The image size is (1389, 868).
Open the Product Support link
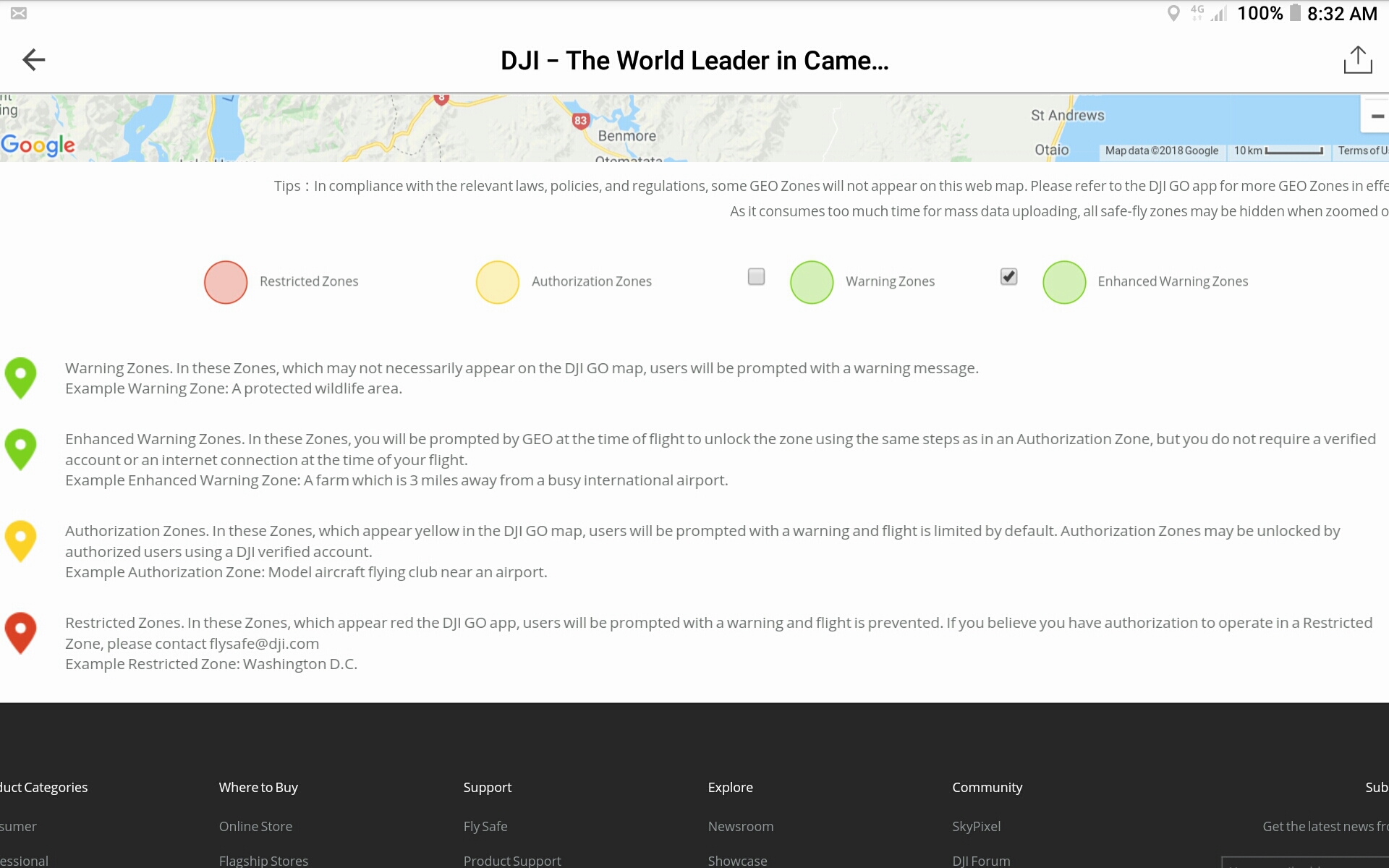coord(512,861)
